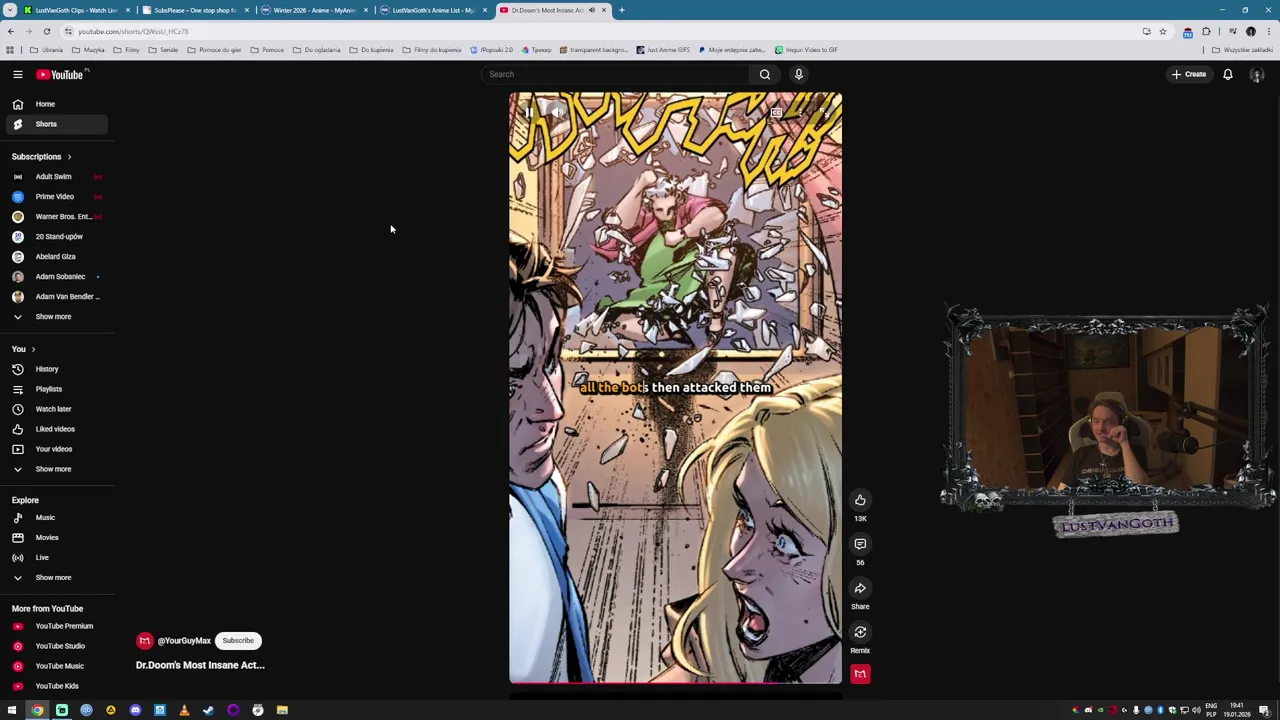The width and height of the screenshot is (1280, 720).
Task: Open File Explorer from the taskbar
Action: click(282, 711)
